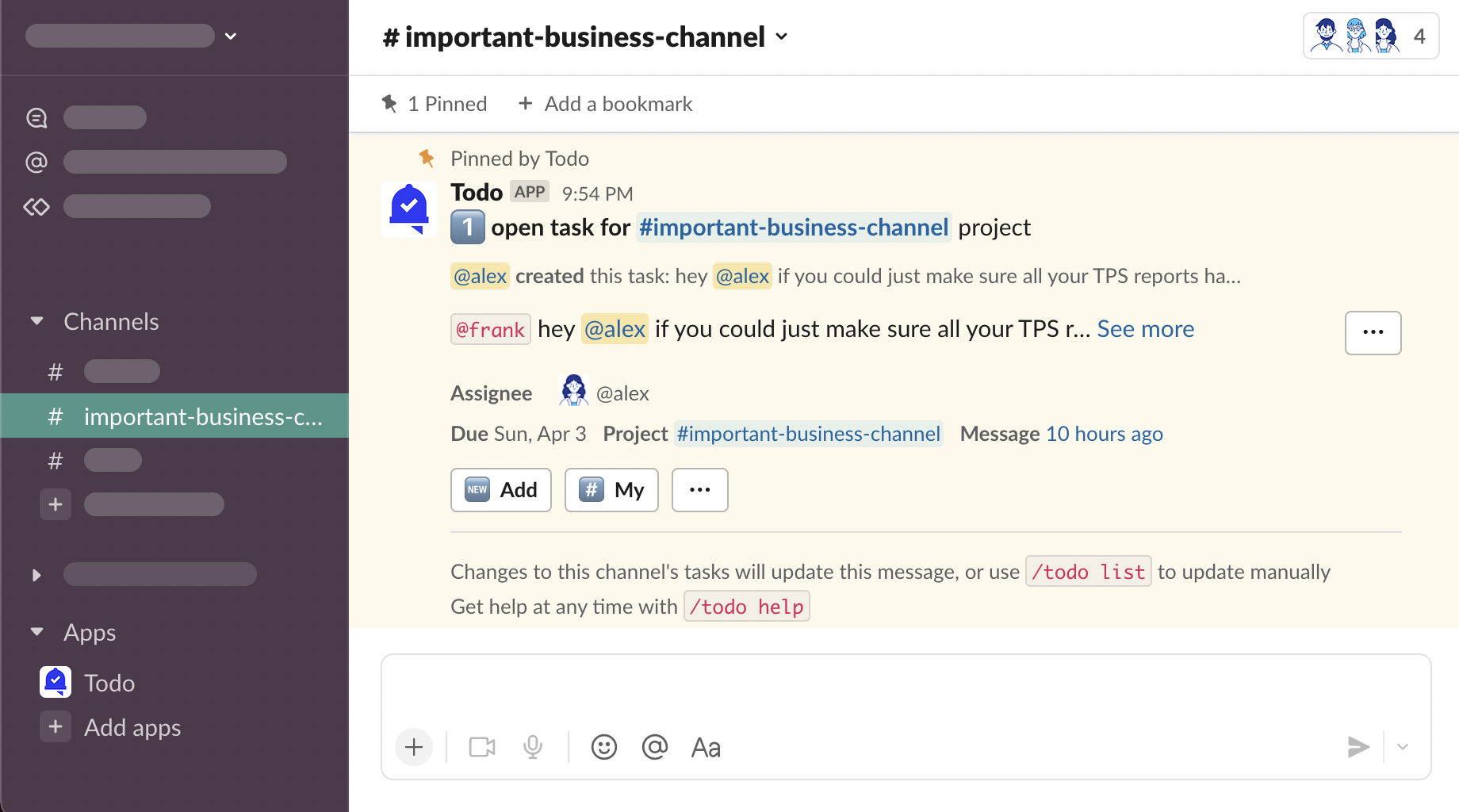Collapse the Apps section arrow

pyautogui.click(x=36, y=632)
